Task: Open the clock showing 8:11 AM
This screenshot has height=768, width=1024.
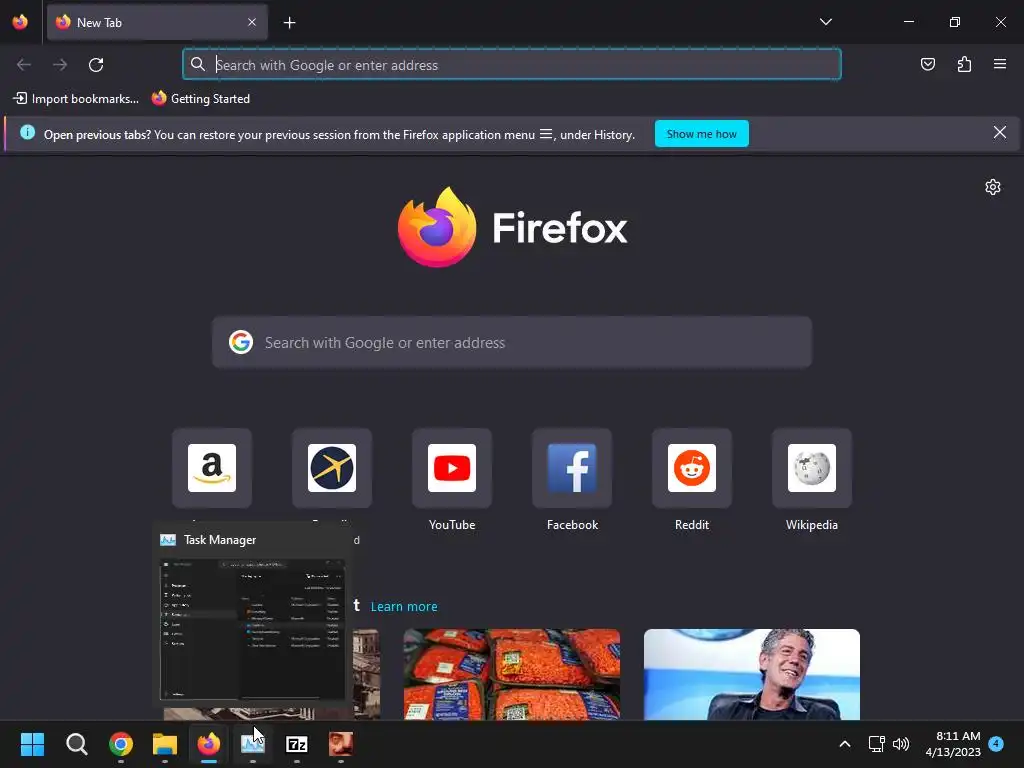Action: tap(953, 744)
